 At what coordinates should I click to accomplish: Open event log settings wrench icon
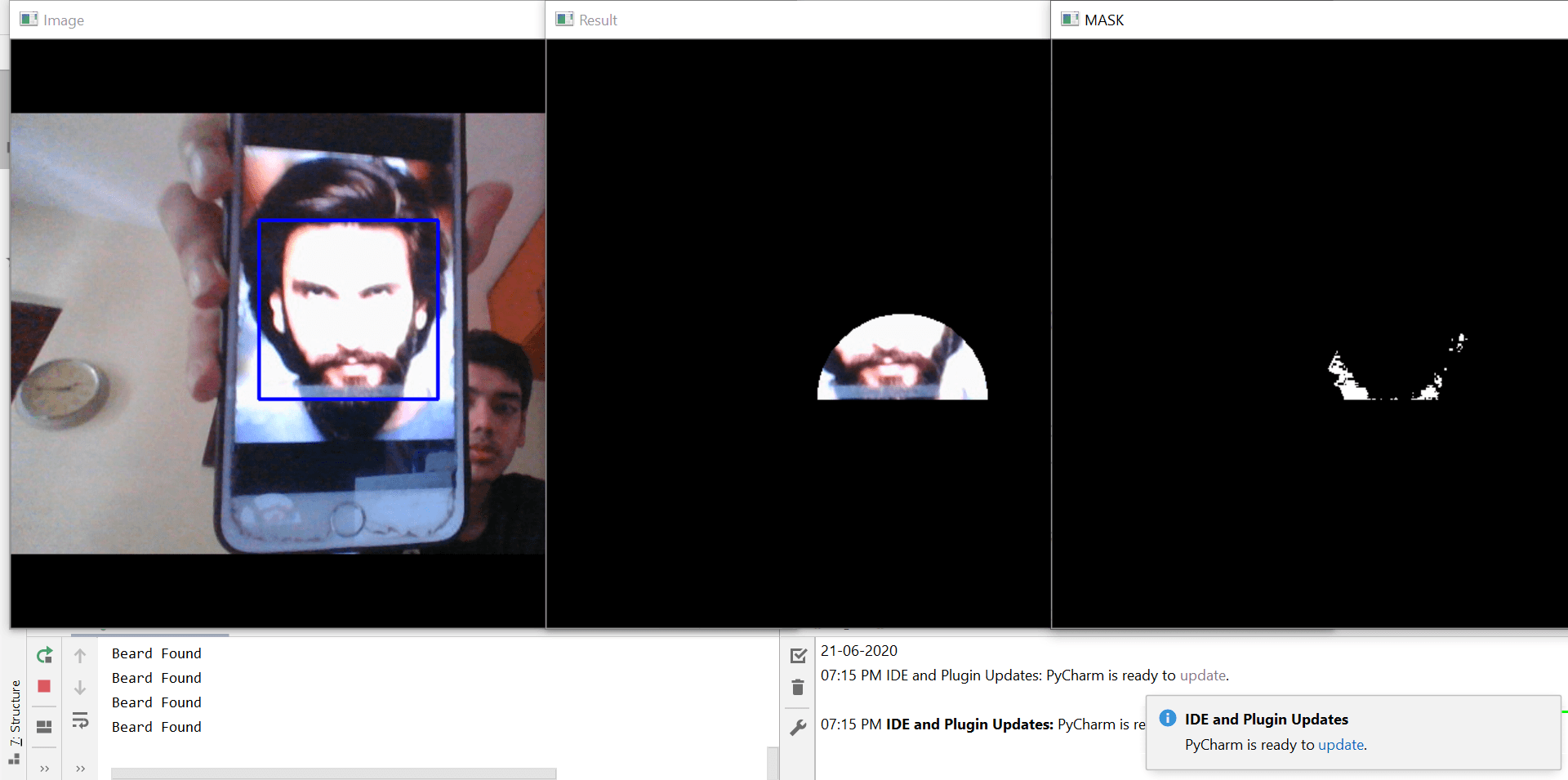(798, 727)
